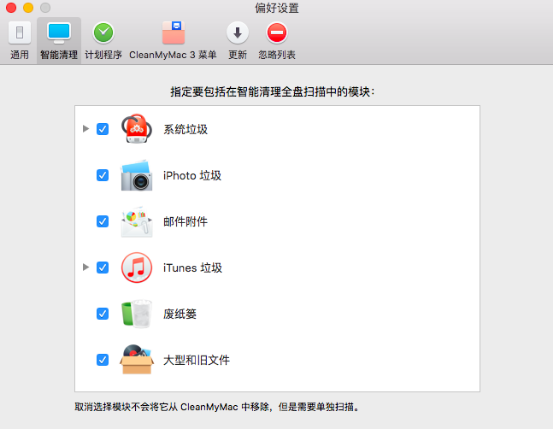Expand the iTunes 垃圾 disclosure triangle
This screenshot has width=554, height=430.
(86, 267)
